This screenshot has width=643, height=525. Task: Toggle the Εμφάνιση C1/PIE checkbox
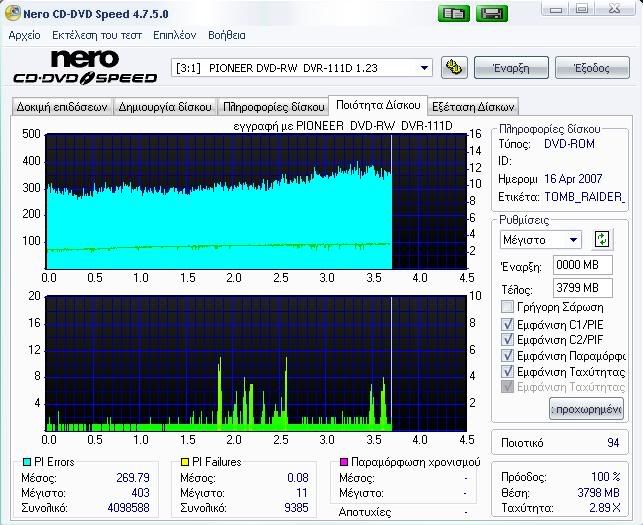pos(508,324)
